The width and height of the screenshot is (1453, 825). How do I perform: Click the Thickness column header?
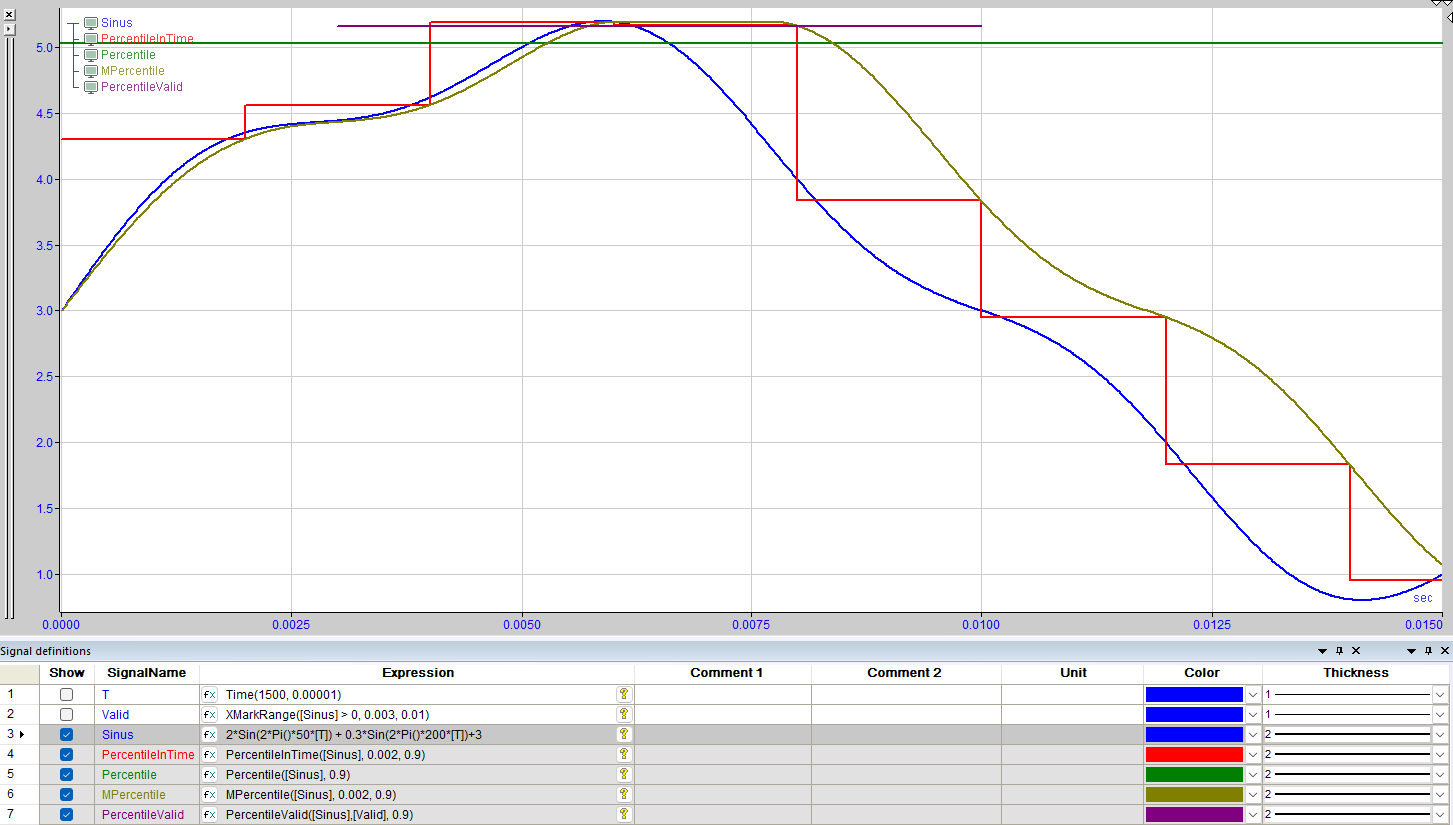(1357, 673)
